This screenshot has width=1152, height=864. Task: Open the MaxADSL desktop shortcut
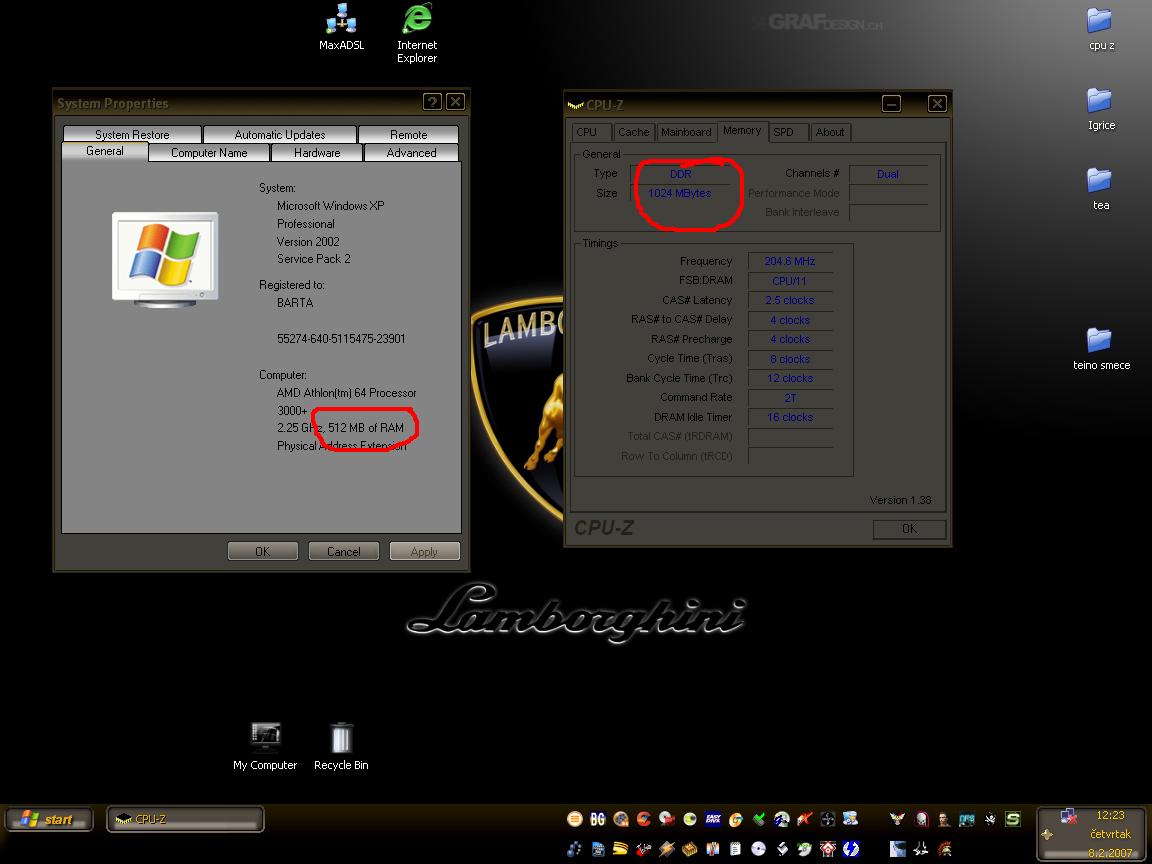pos(341,20)
